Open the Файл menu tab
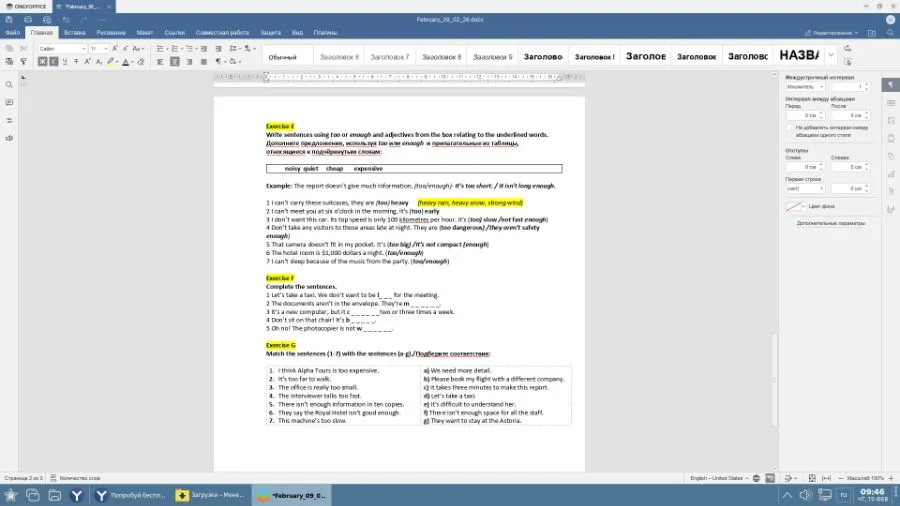This screenshot has height=506, width=900. (13, 33)
